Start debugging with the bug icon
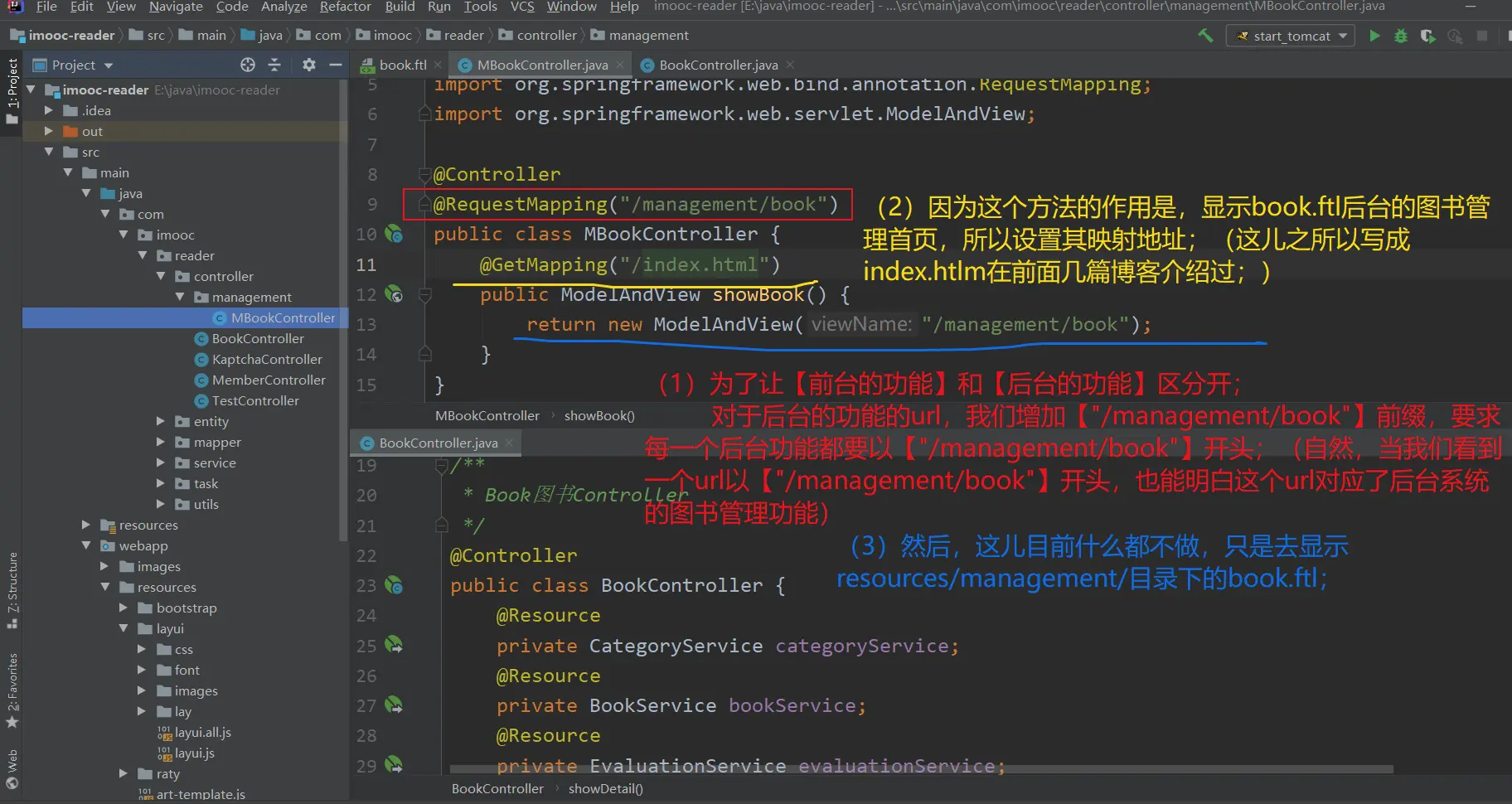The image size is (1512, 804). point(1401,36)
